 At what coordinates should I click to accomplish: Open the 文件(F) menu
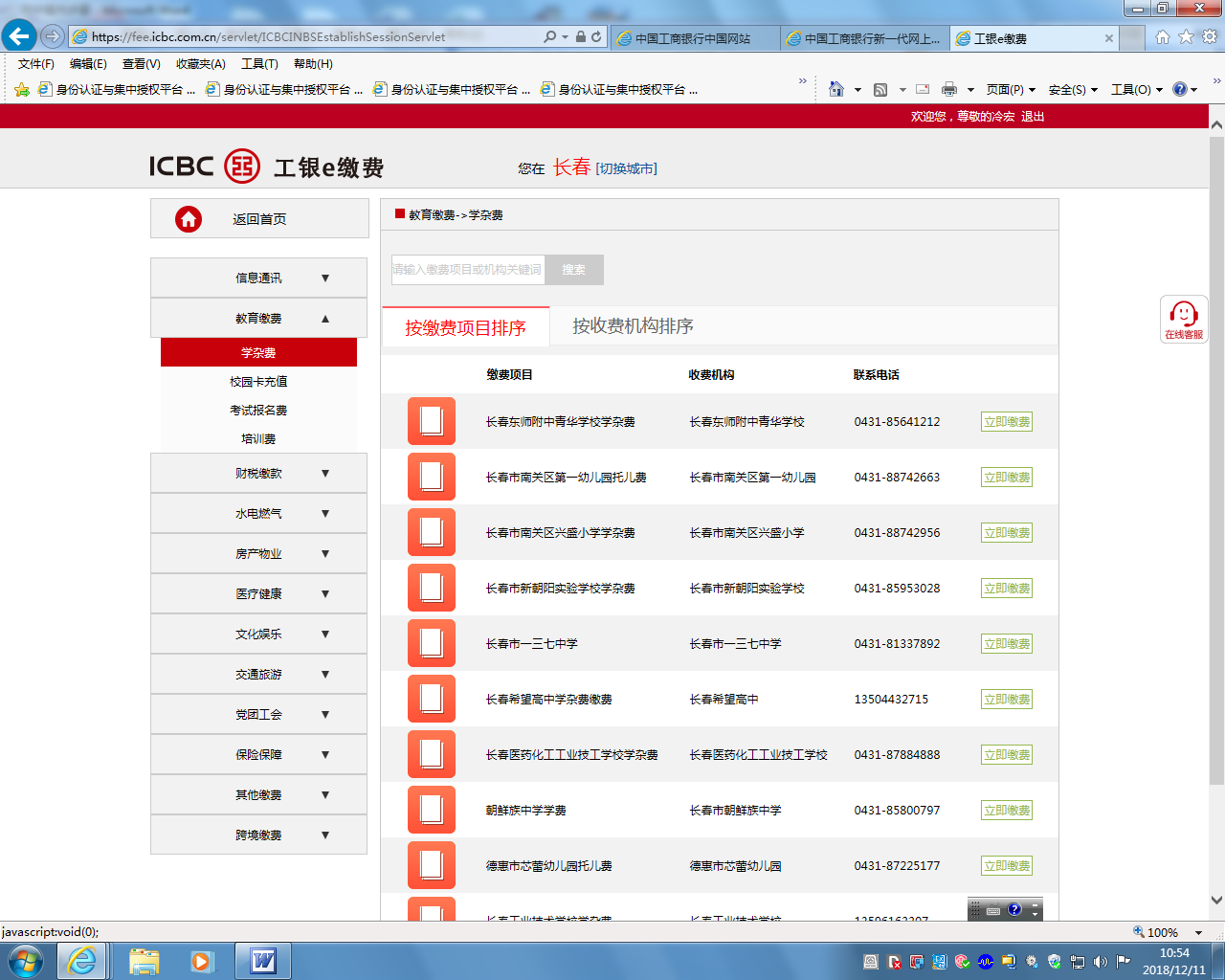coord(36,64)
